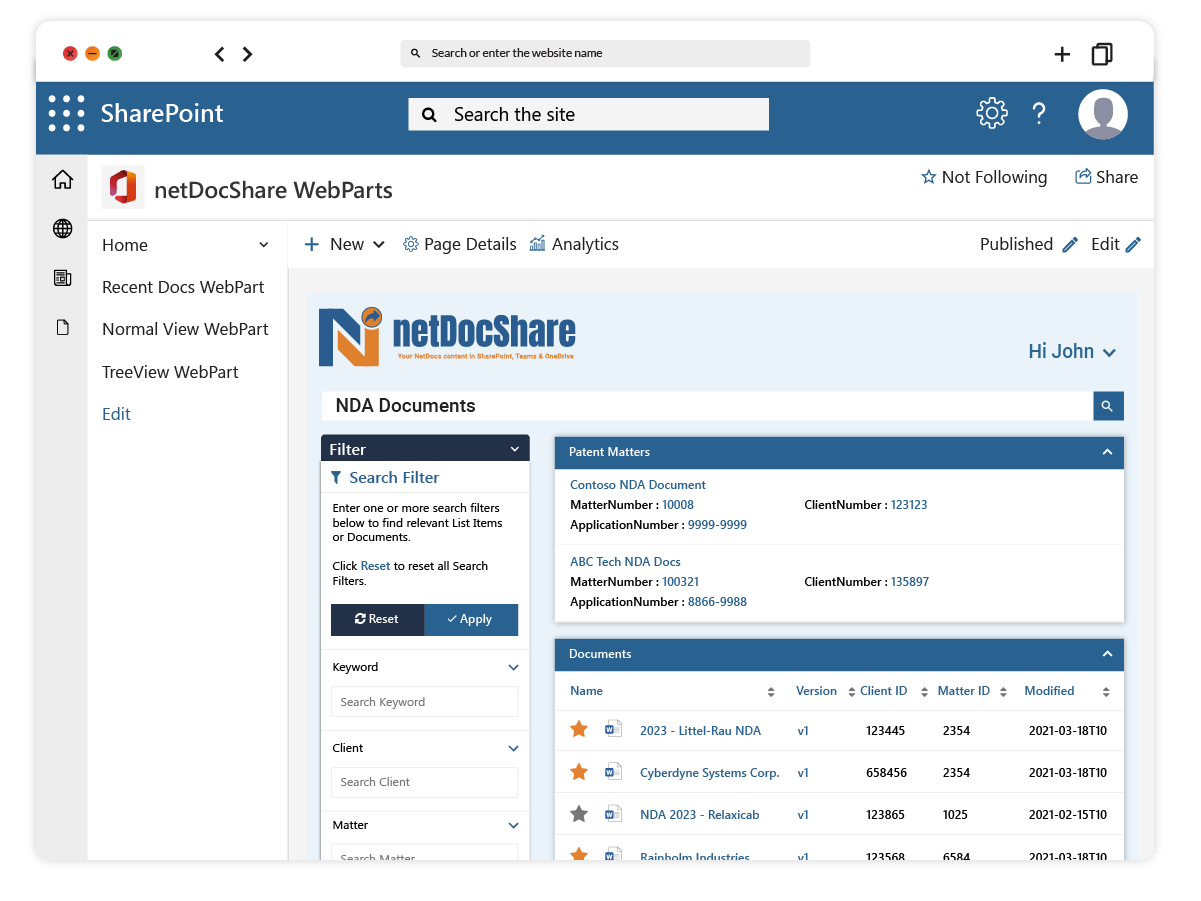Screen dimensions: 1201x901
Task: Collapse the Patent Matters section
Action: (1107, 452)
